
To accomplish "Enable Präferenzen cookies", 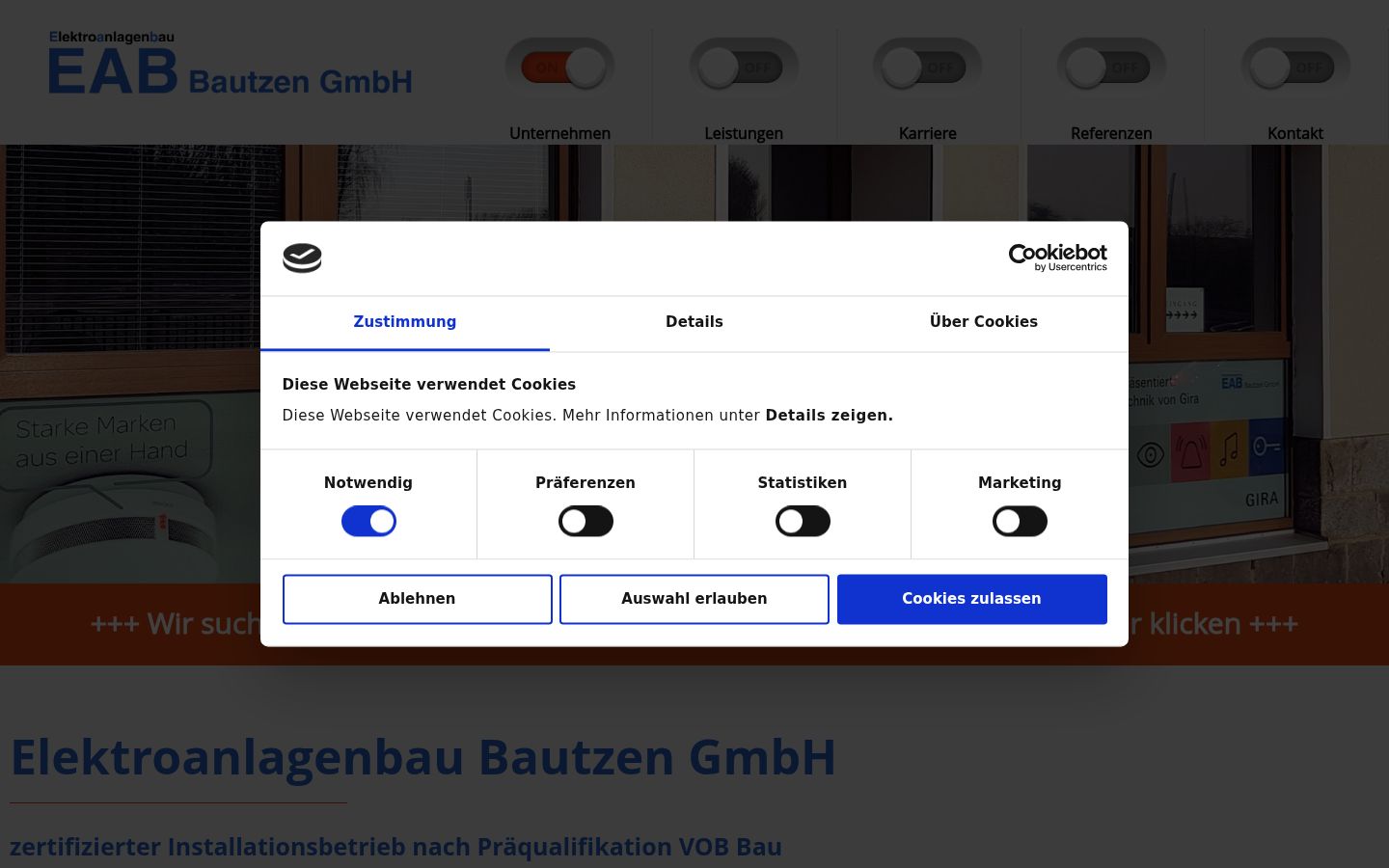I will [586, 522].
